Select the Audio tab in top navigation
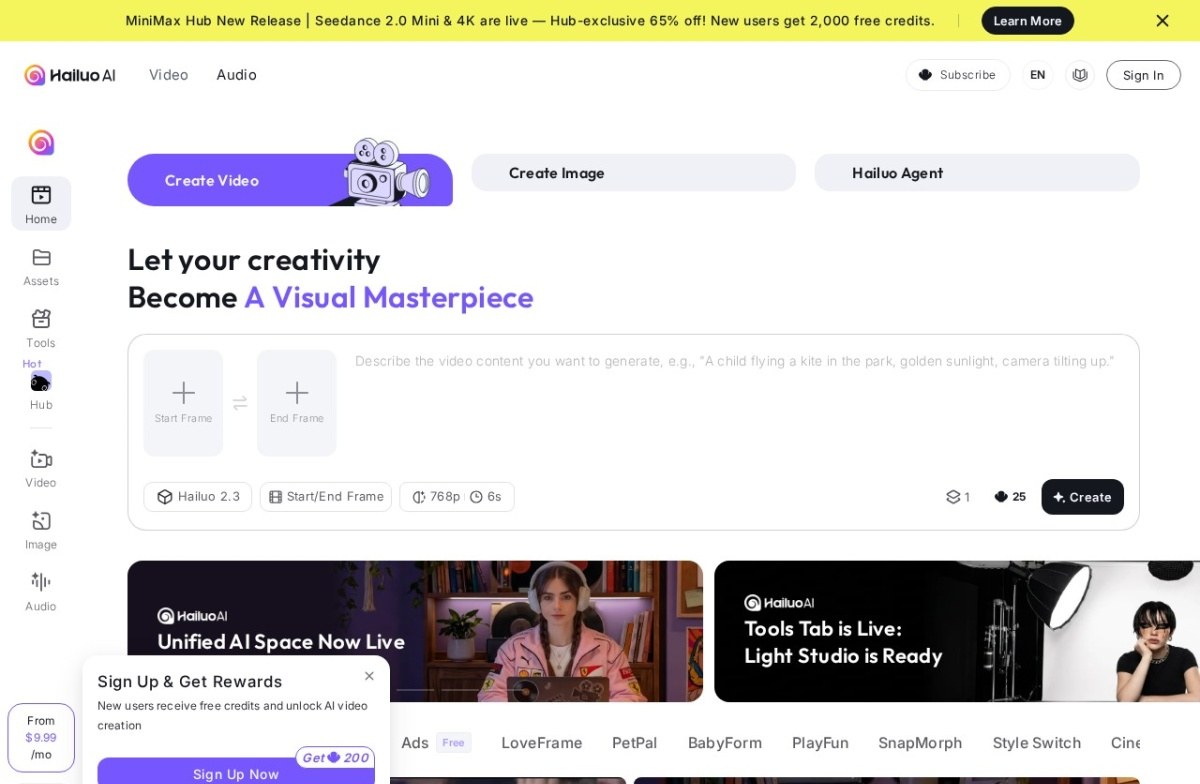Image resolution: width=1200 pixels, height=784 pixels. 236,75
